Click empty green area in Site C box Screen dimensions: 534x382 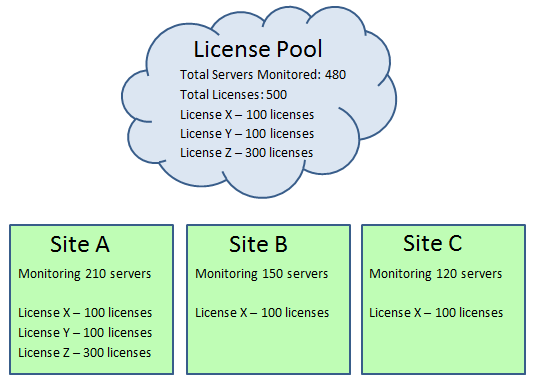point(443,347)
